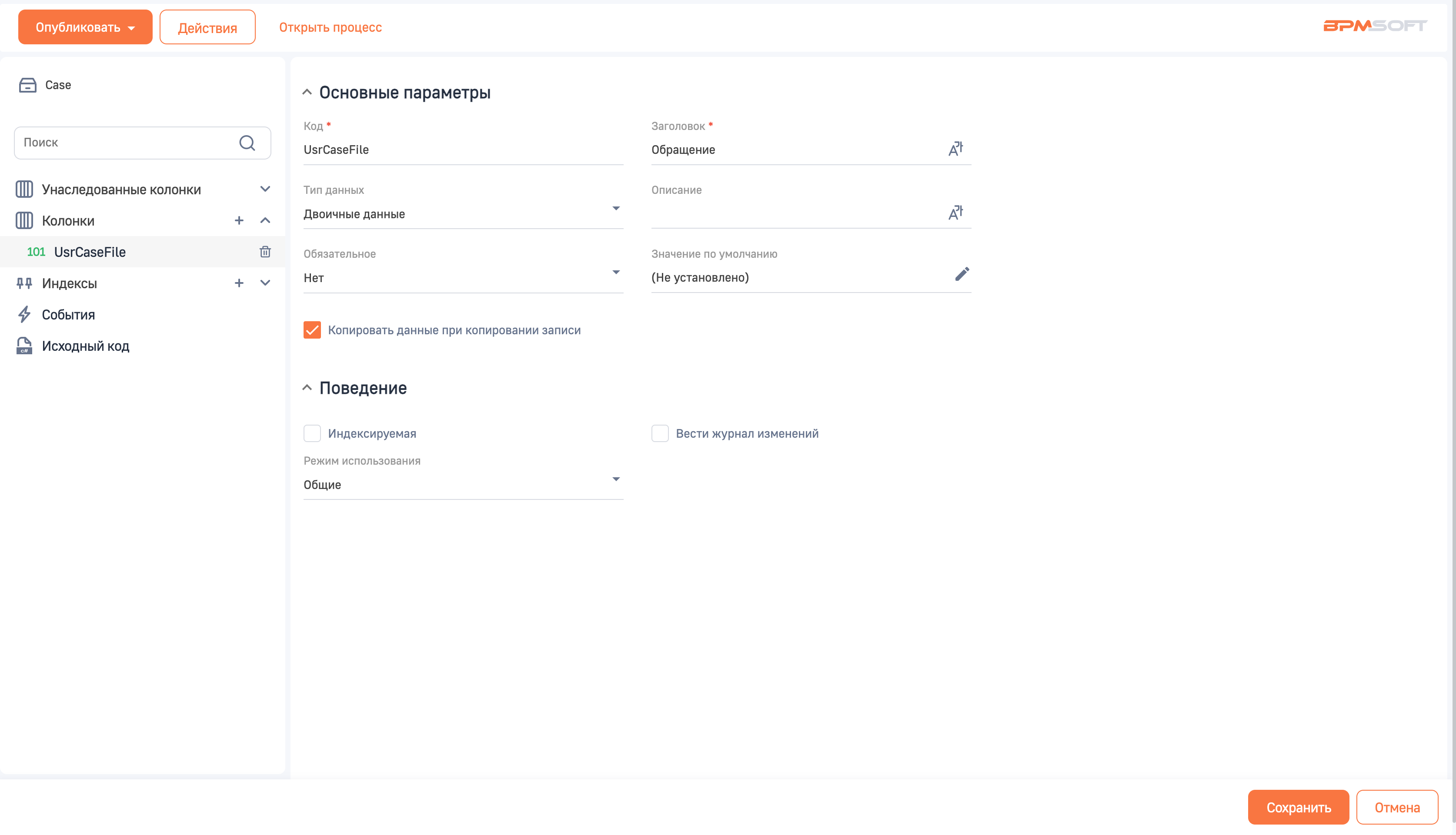Enable Вести журнал изменений
The width and height of the screenshot is (1456, 835).
tap(659, 433)
